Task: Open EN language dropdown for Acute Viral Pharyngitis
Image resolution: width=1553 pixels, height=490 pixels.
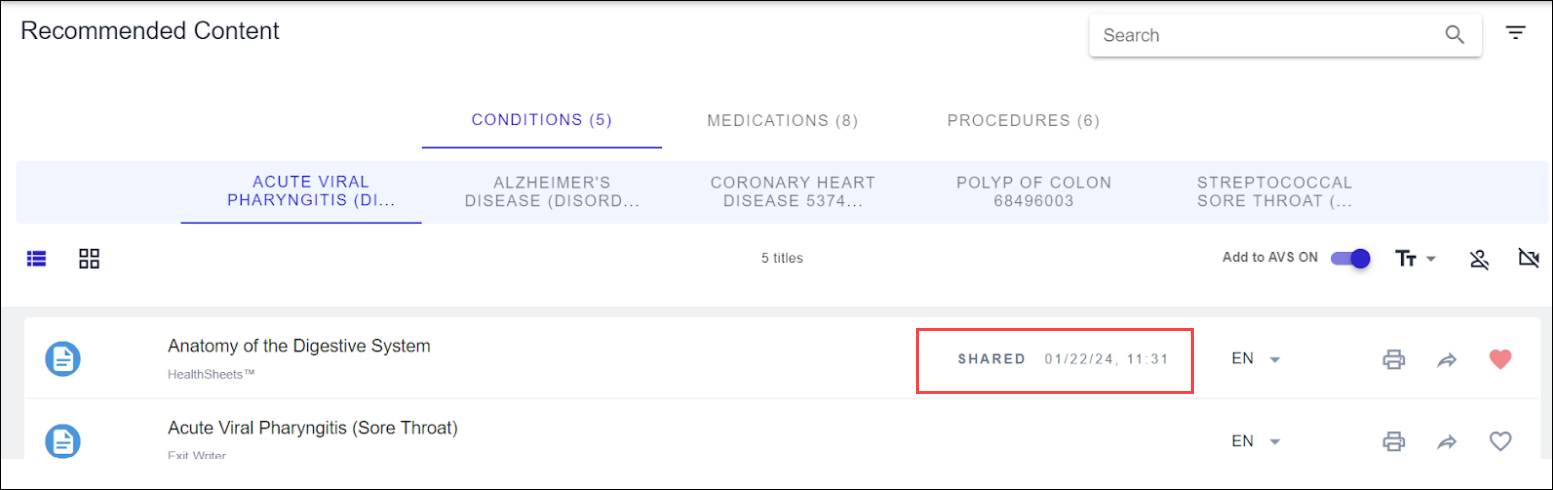Action: (1256, 441)
